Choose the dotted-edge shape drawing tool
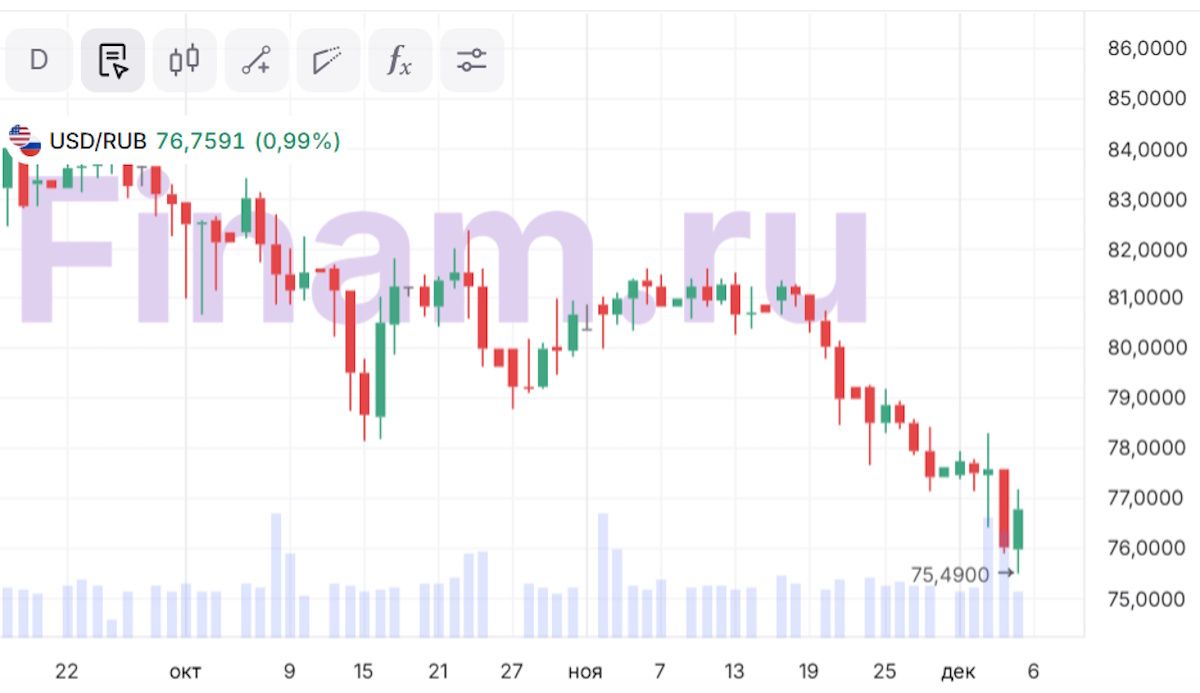 [327, 60]
